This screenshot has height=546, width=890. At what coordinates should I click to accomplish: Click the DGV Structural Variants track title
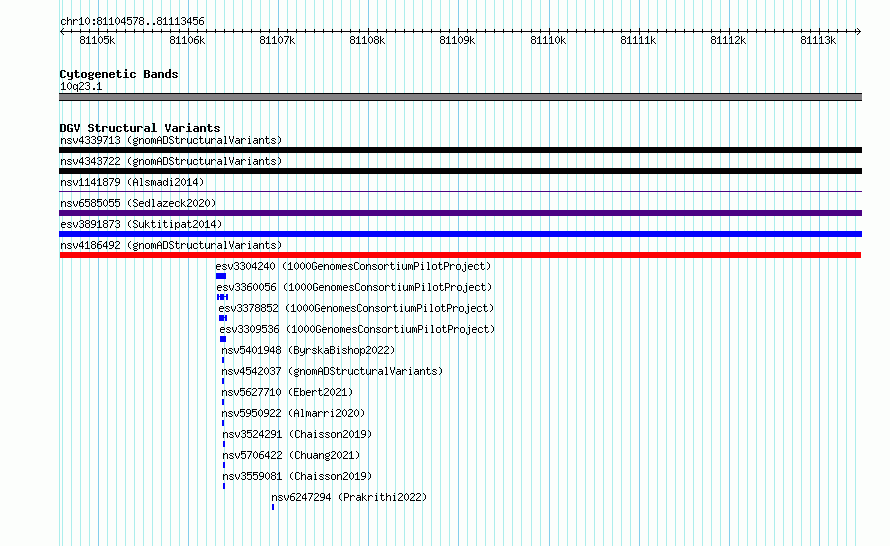pos(140,128)
